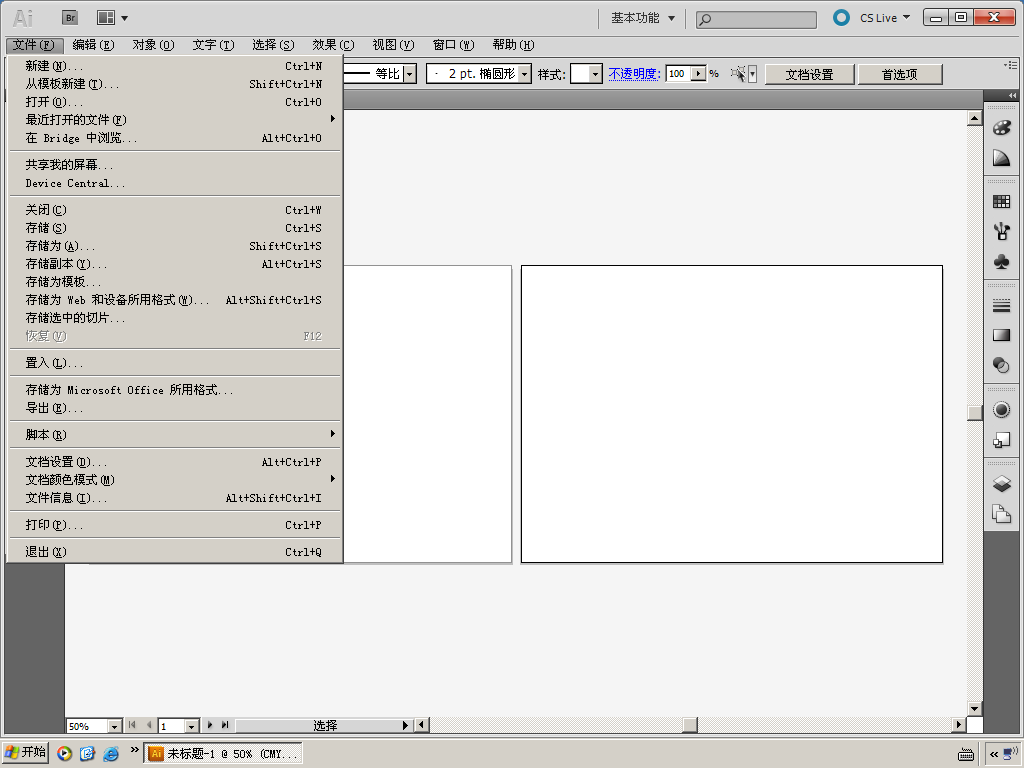
Task: Open the Layers panel icon
Action: pos(1001,484)
